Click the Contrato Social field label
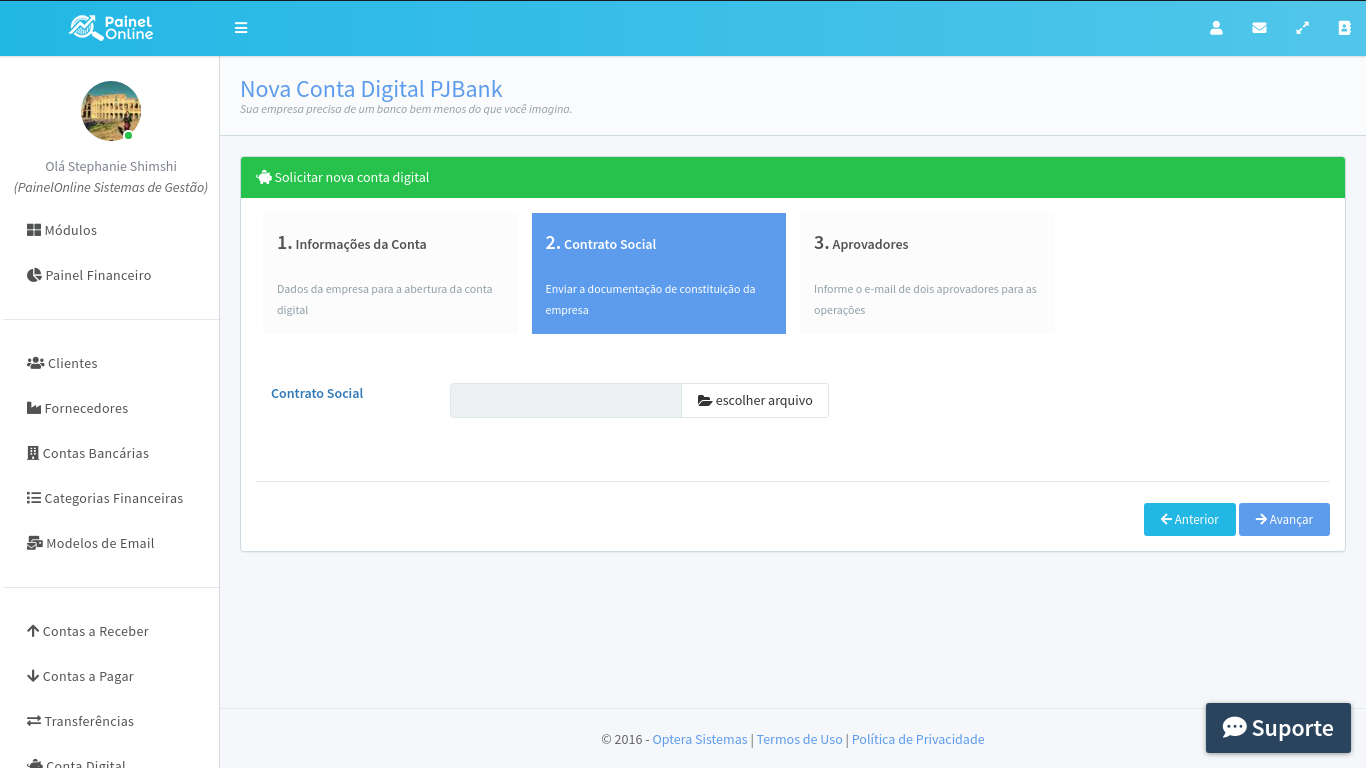This screenshot has width=1366, height=768. [x=317, y=393]
